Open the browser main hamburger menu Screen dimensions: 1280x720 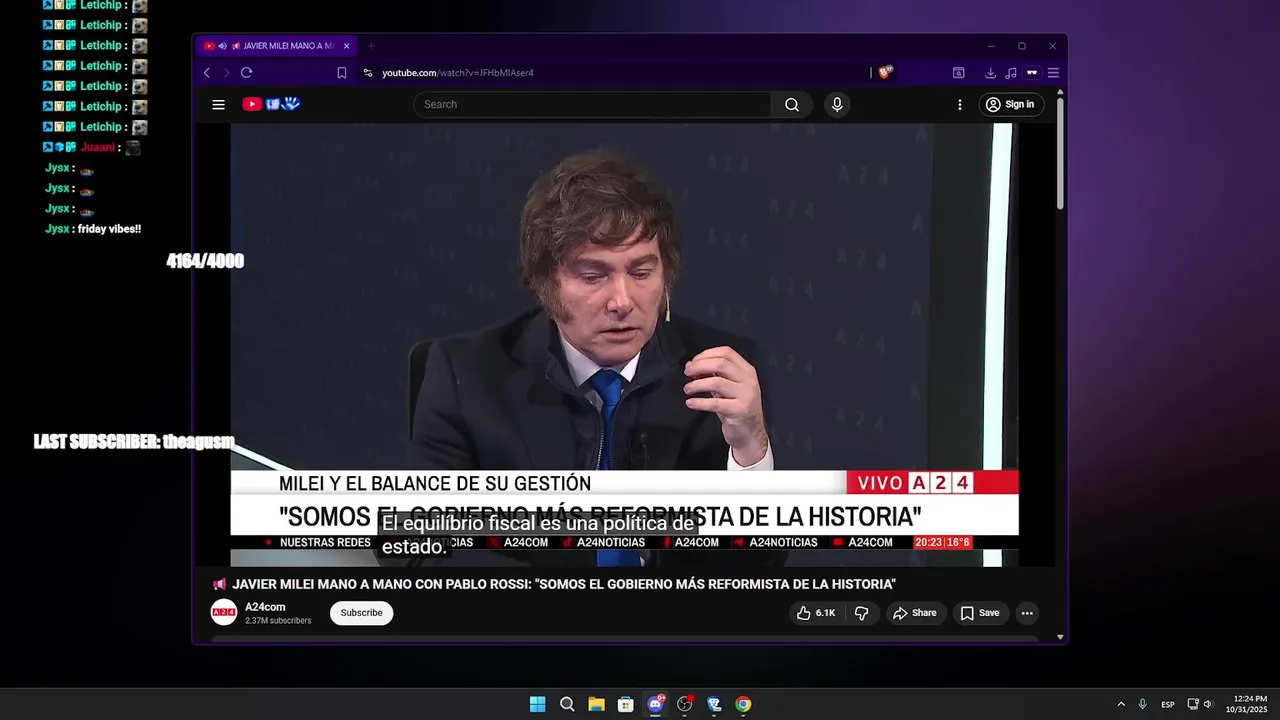pos(1053,72)
